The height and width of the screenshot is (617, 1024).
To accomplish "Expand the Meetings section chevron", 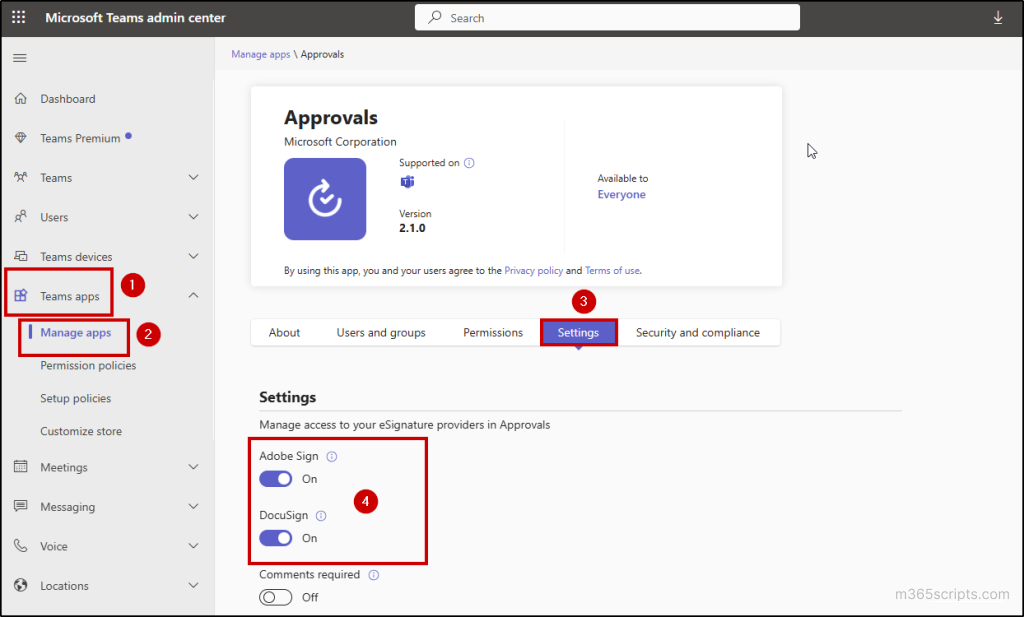I will tap(193, 467).
